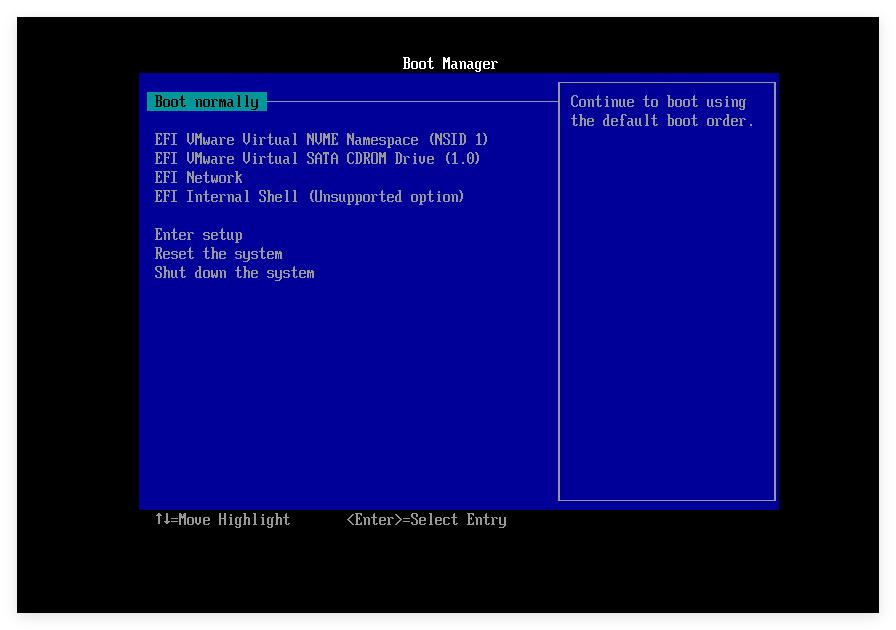Click Reset the system
Screen dimensions: 896x630
tap(218, 254)
